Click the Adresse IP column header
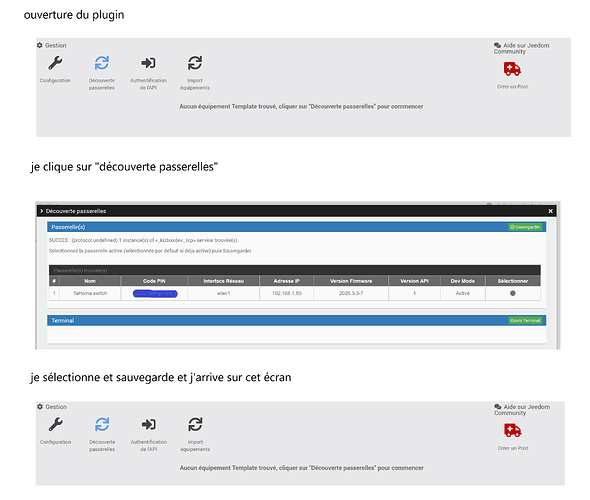This screenshot has width=590, height=500. pos(286,281)
